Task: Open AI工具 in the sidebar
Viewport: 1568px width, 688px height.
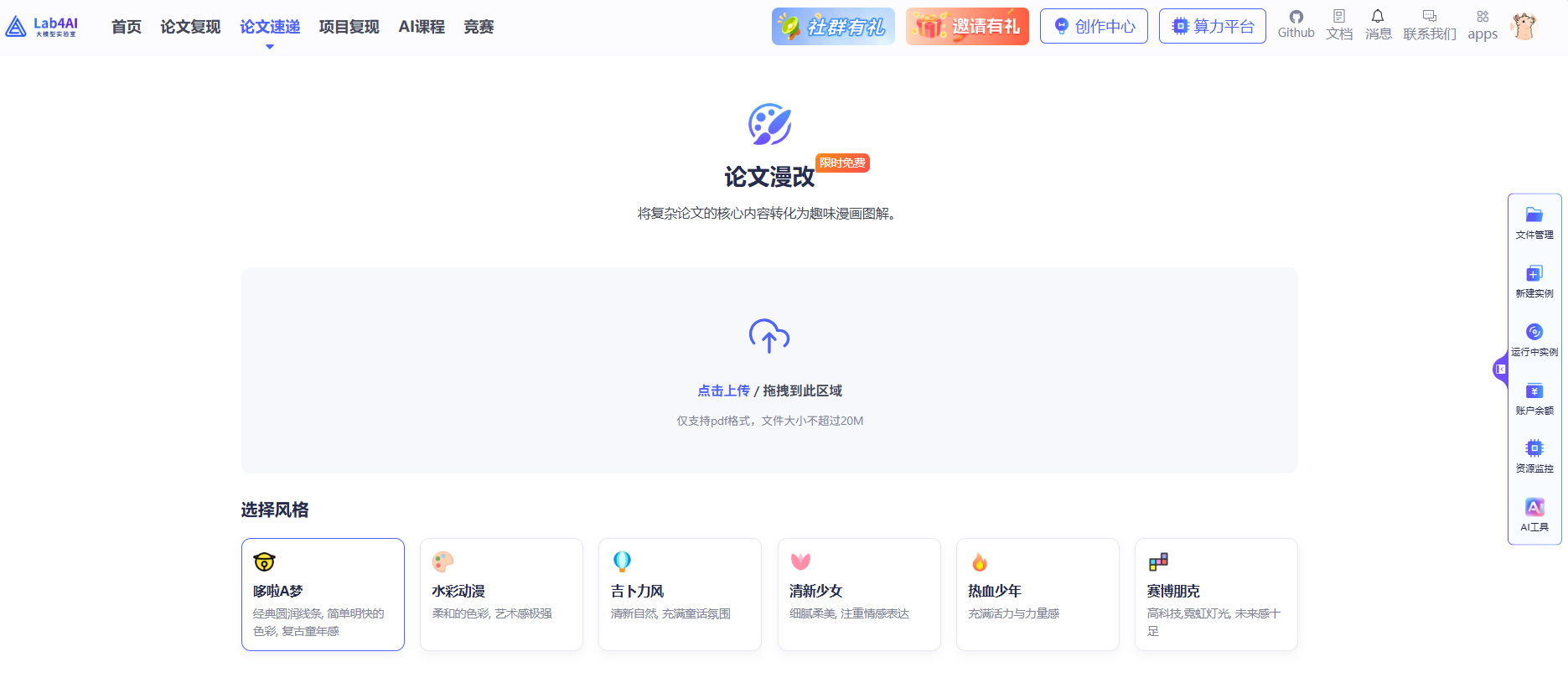Action: [x=1534, y=515]
